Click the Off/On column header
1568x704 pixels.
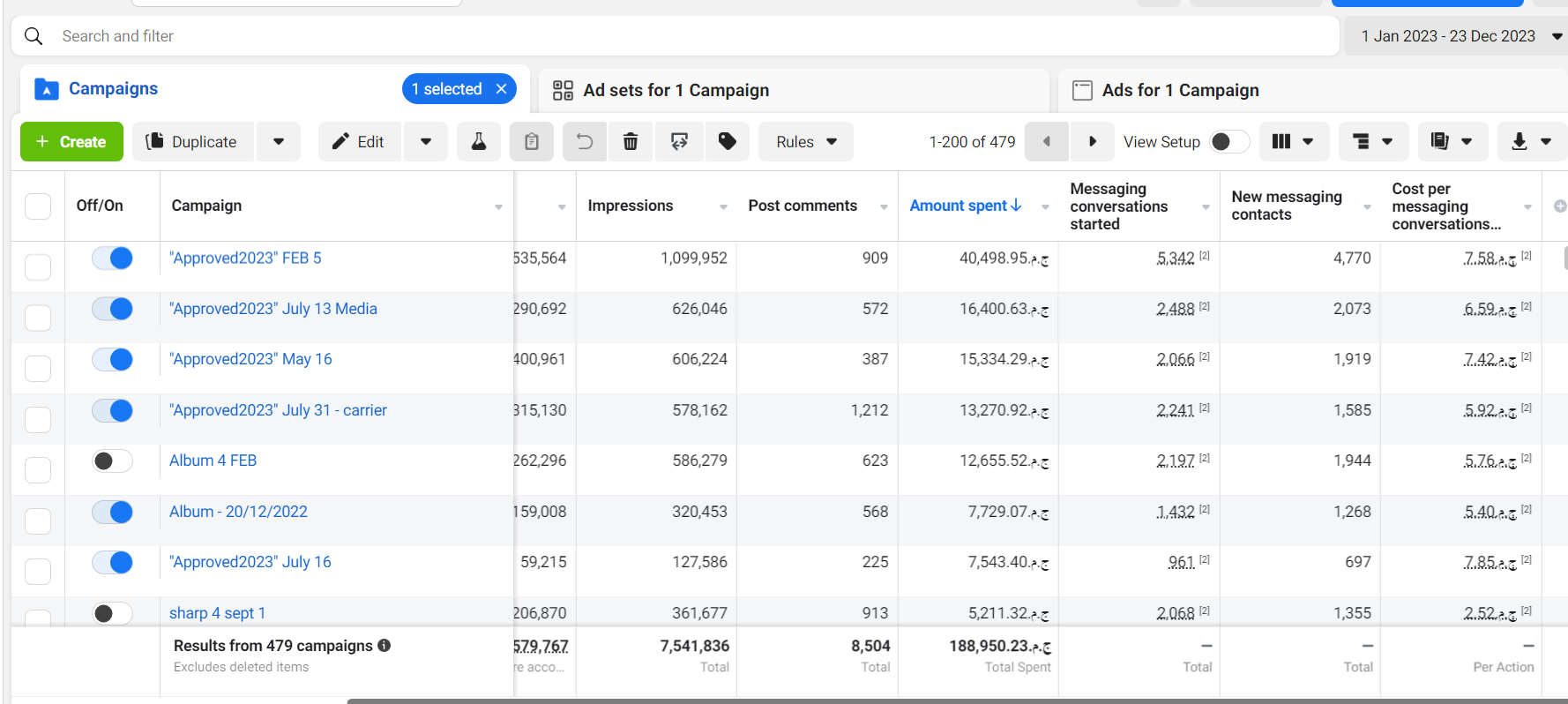tap(100, 206)
